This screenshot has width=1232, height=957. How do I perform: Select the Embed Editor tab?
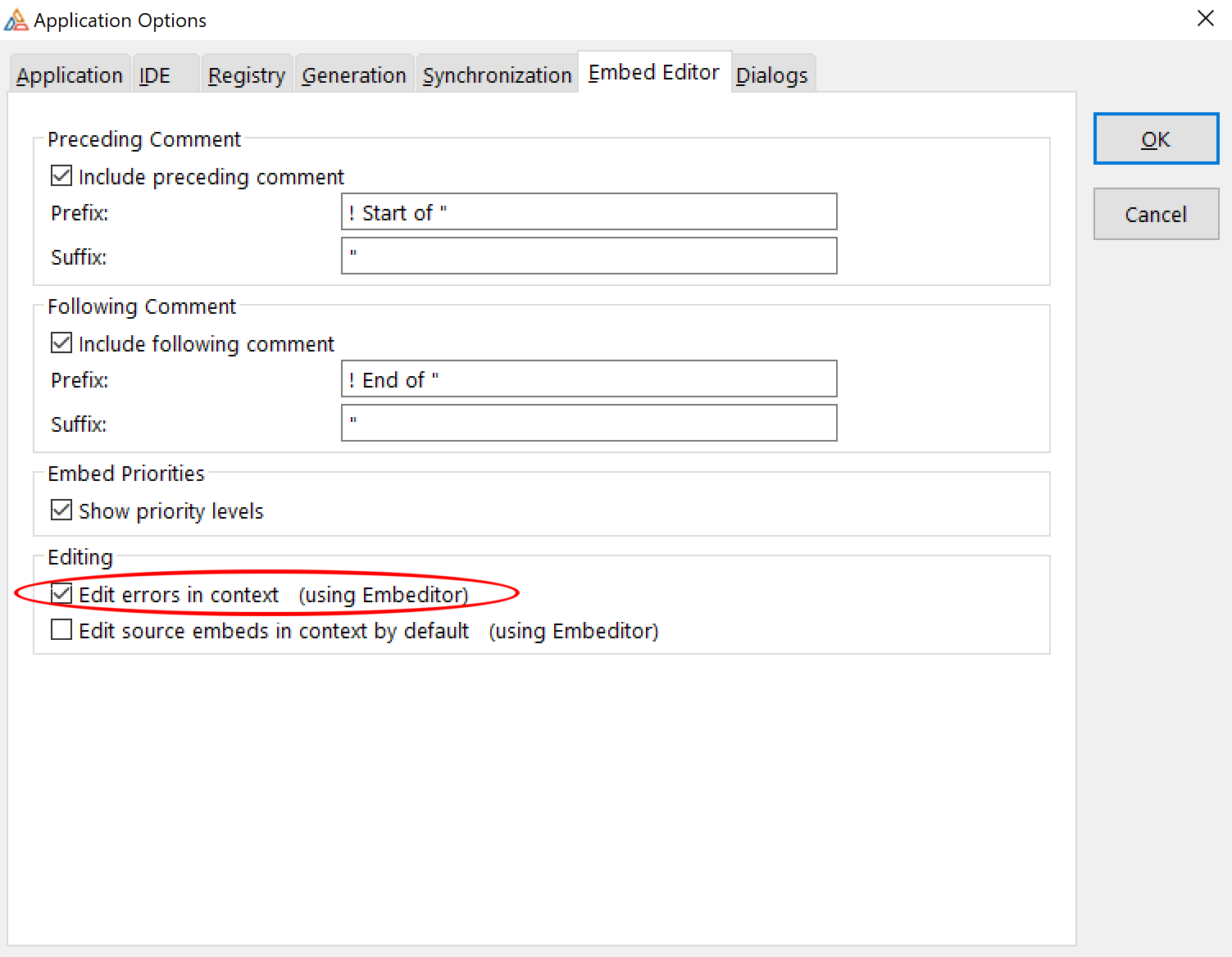pyautogui.click(x=653, y=73)
